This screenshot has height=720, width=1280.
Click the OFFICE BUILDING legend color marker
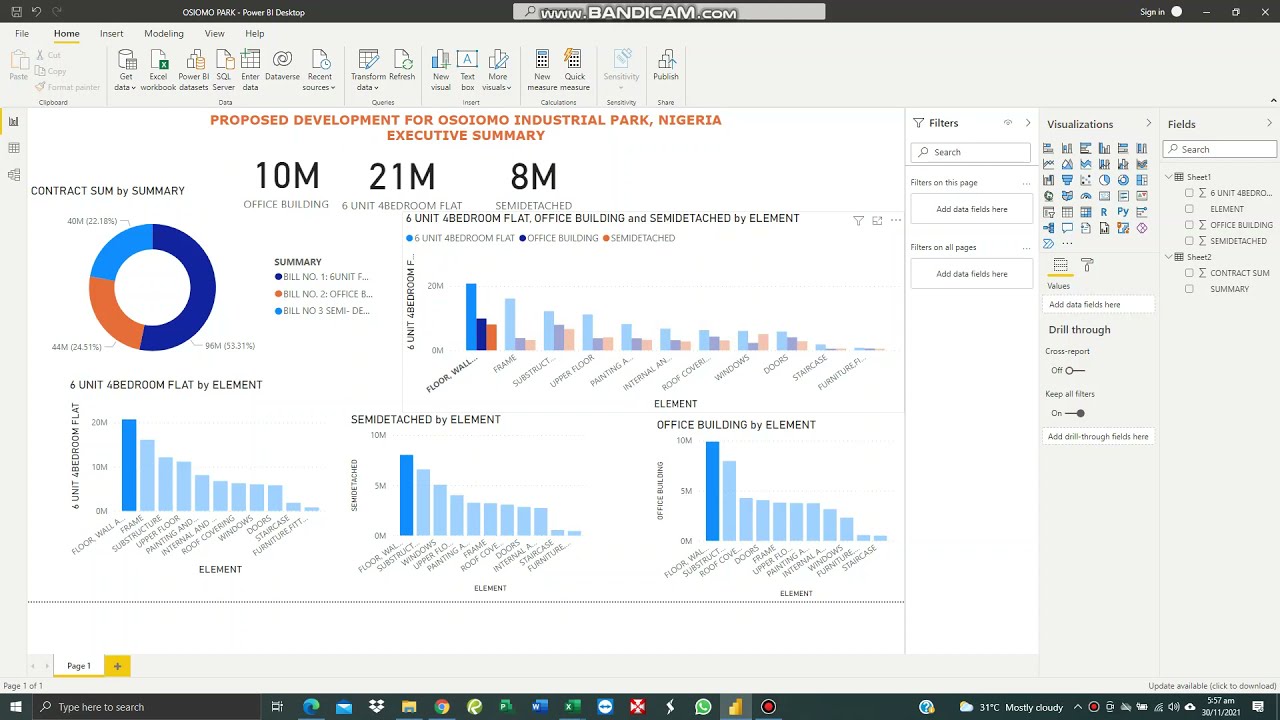(x=522, y=238)
